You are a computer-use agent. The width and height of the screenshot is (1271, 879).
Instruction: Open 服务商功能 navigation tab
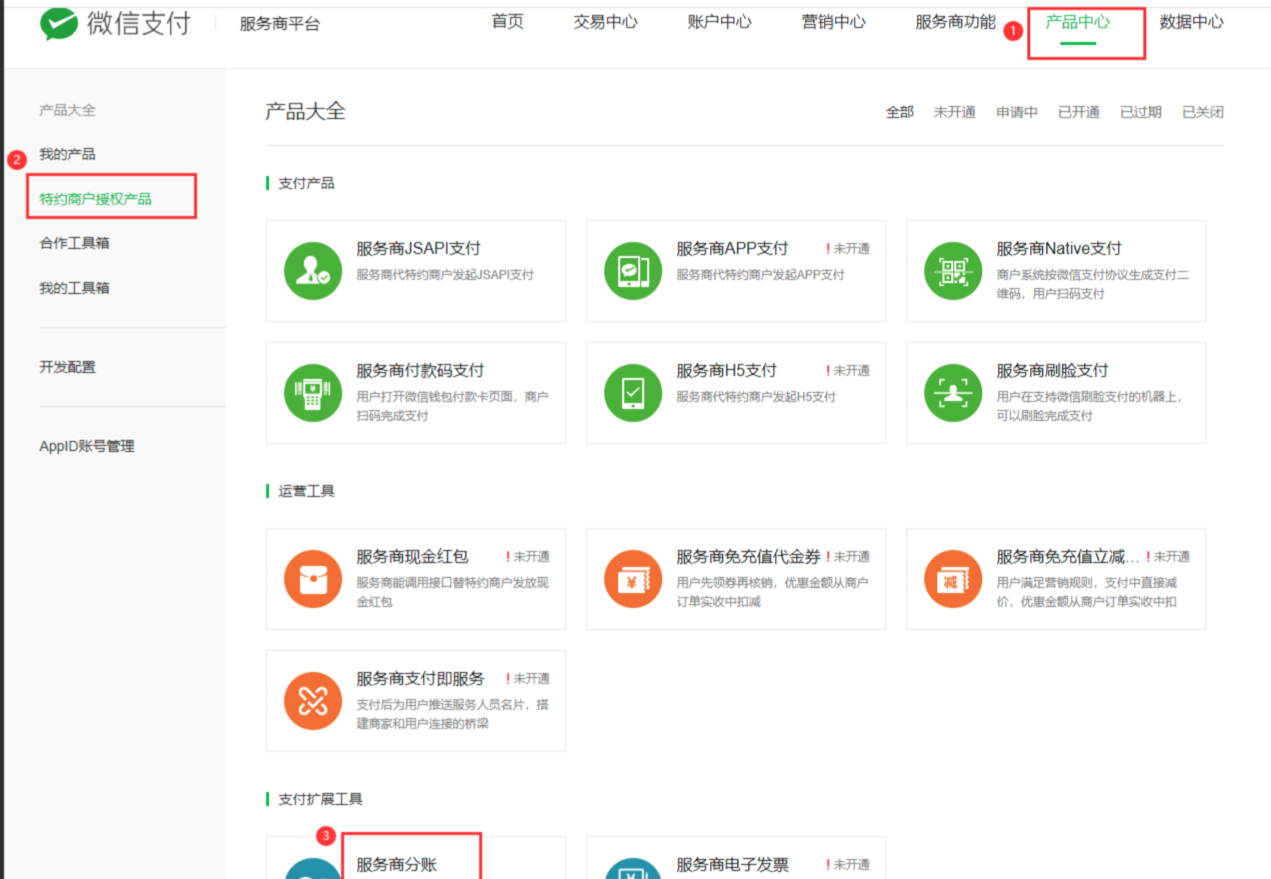955,22
